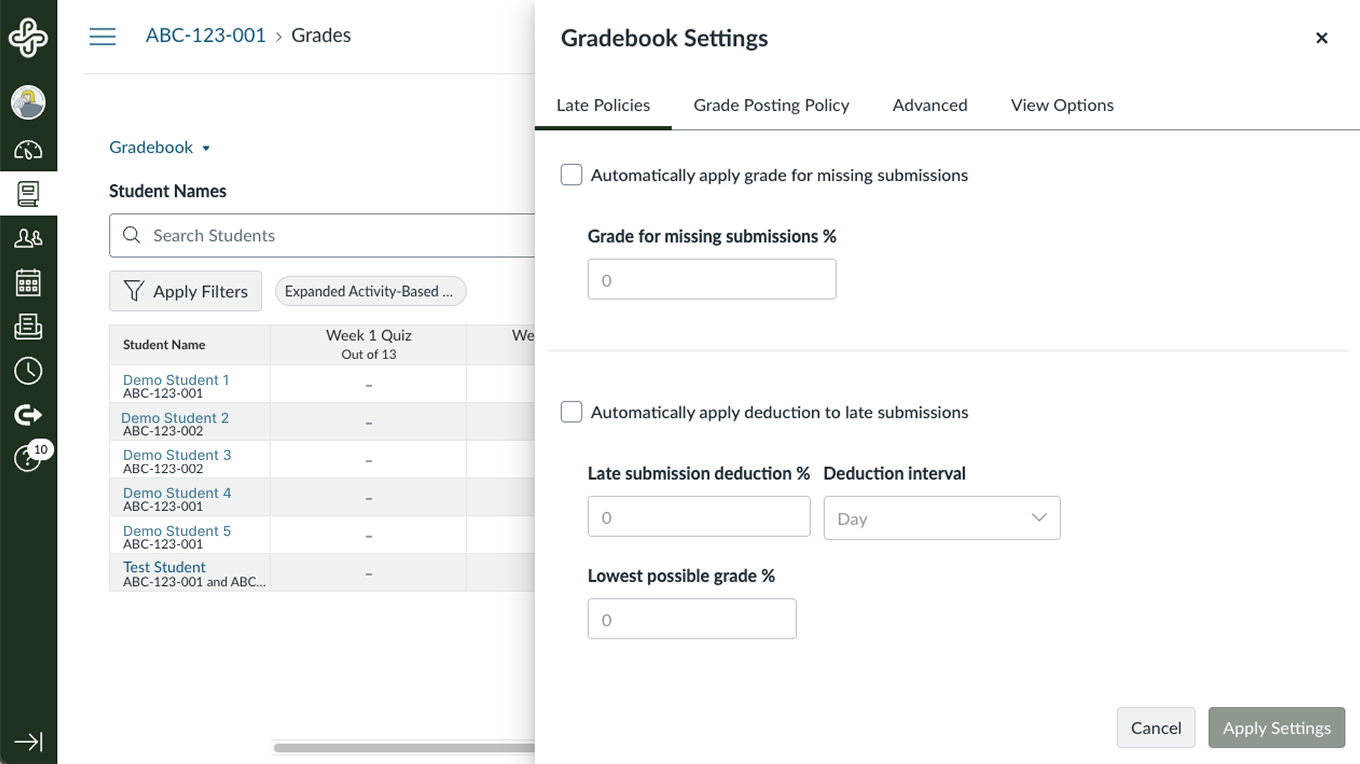Enable automatically apply grade for missing submissions
The height and width of the screenshot is (764, 1360).
click(571, 174)
